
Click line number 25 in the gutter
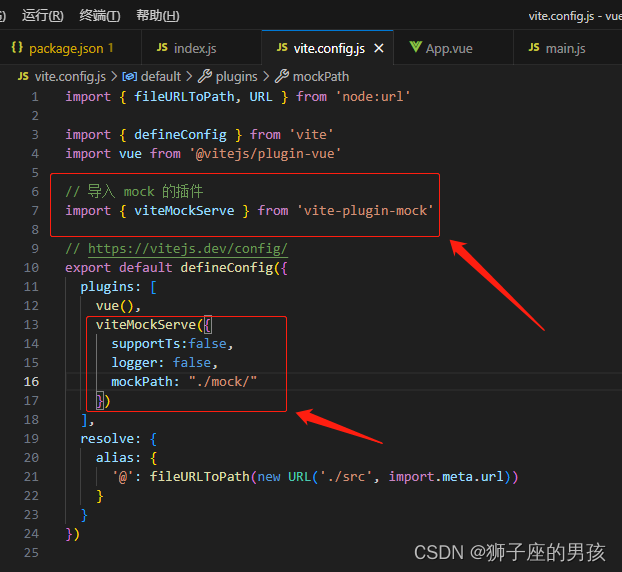coord(31,553)
